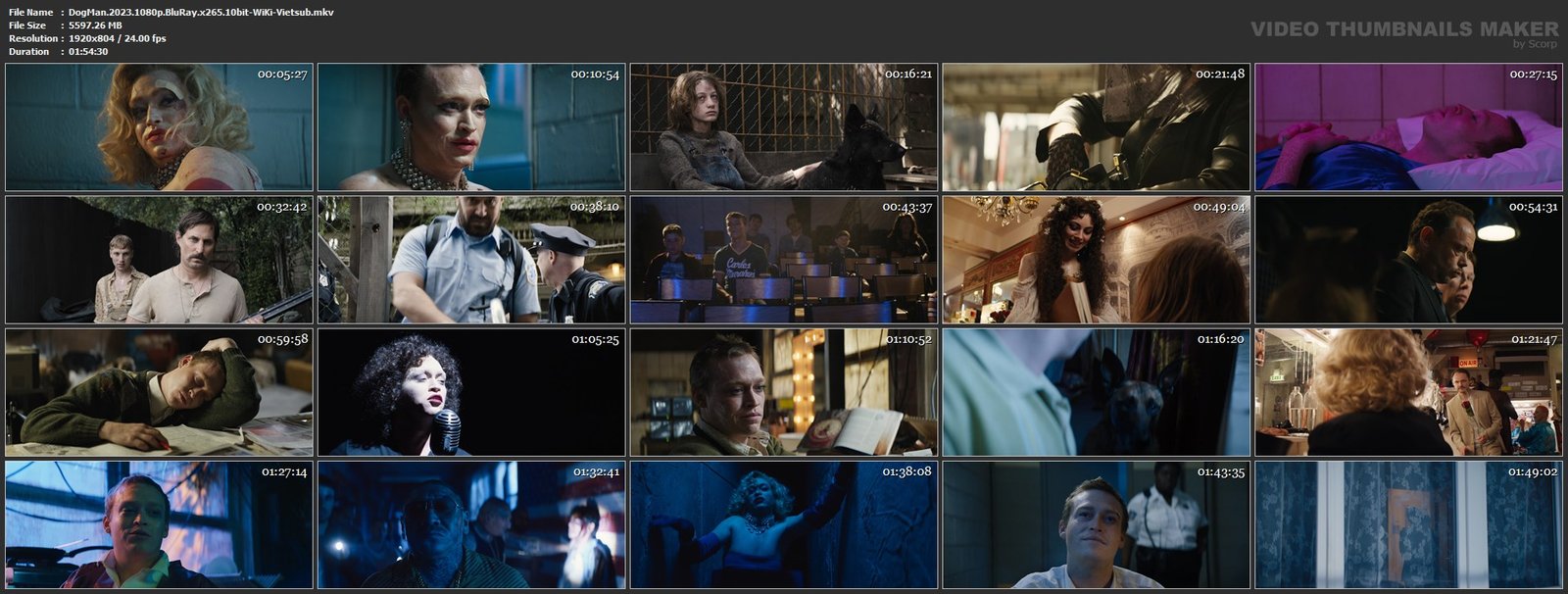Viewport: 1568px width, 594px height.
Task: Open the dark dog frame at 01:16:20
Action: coord(1097,392)
